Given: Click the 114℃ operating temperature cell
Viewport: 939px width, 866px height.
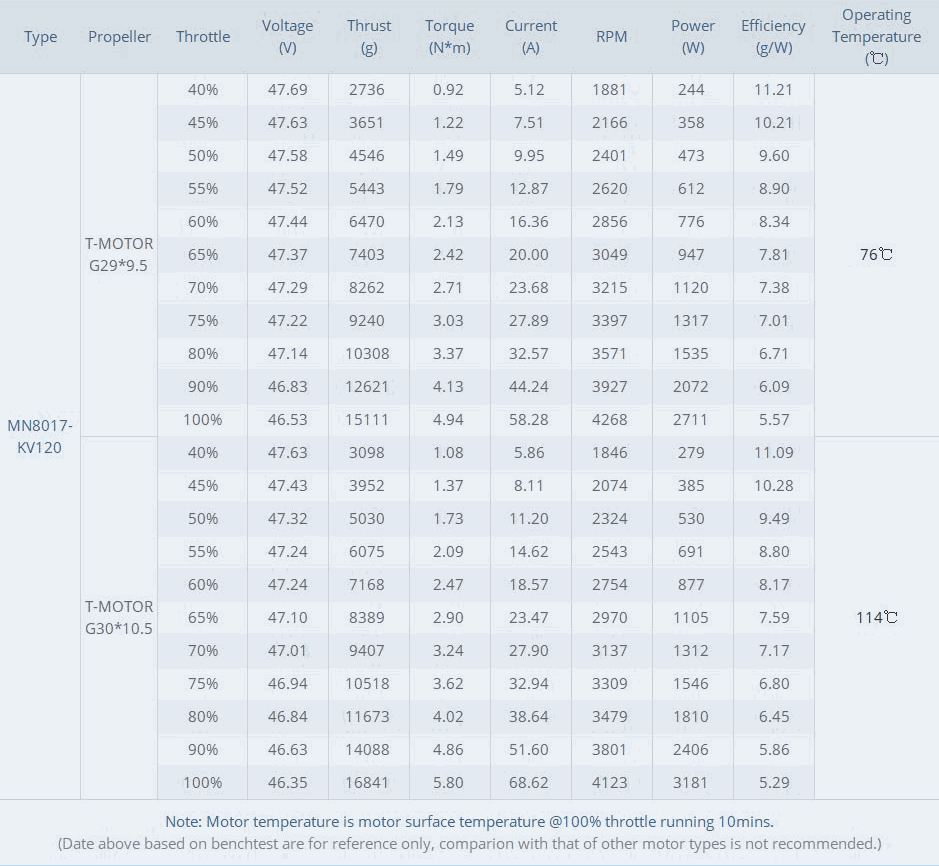Looking at the screenshot, I should pyautogui.click(x=876, y=617).
